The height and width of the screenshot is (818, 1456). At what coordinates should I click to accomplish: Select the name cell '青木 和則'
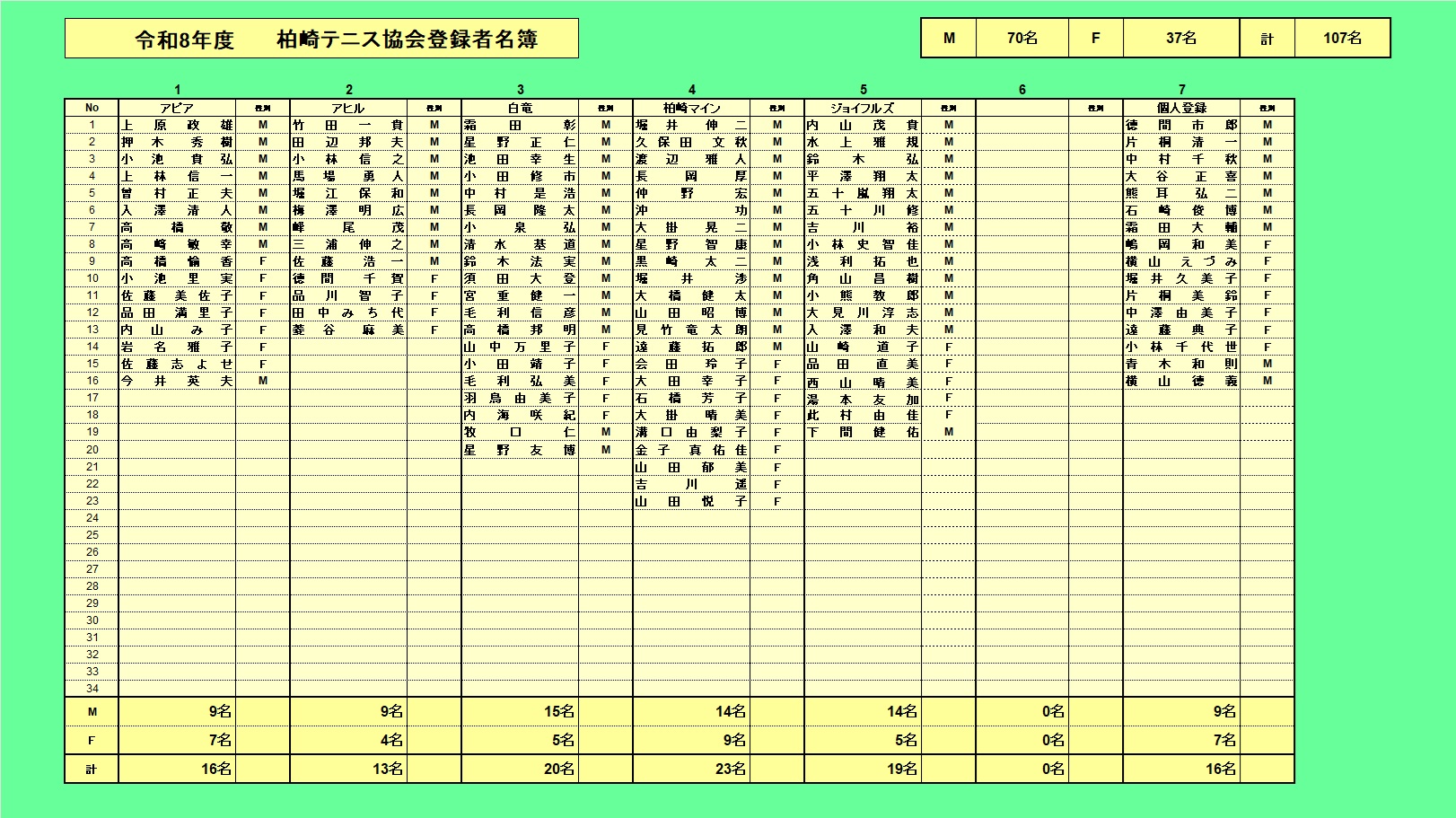point(1181,364)
